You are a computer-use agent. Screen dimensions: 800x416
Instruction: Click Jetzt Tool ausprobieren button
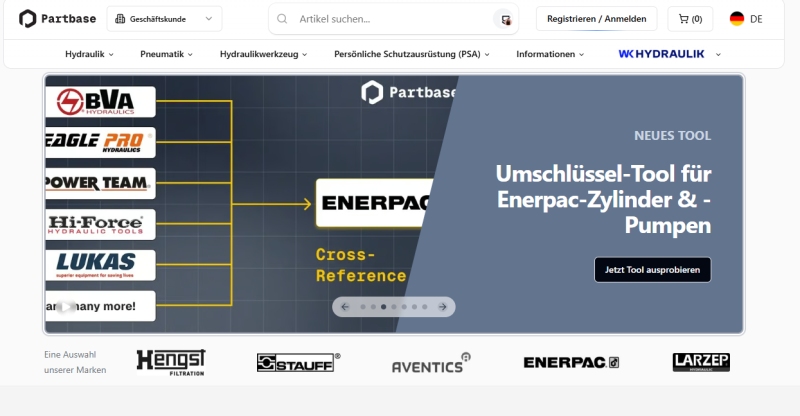point(652,269)
